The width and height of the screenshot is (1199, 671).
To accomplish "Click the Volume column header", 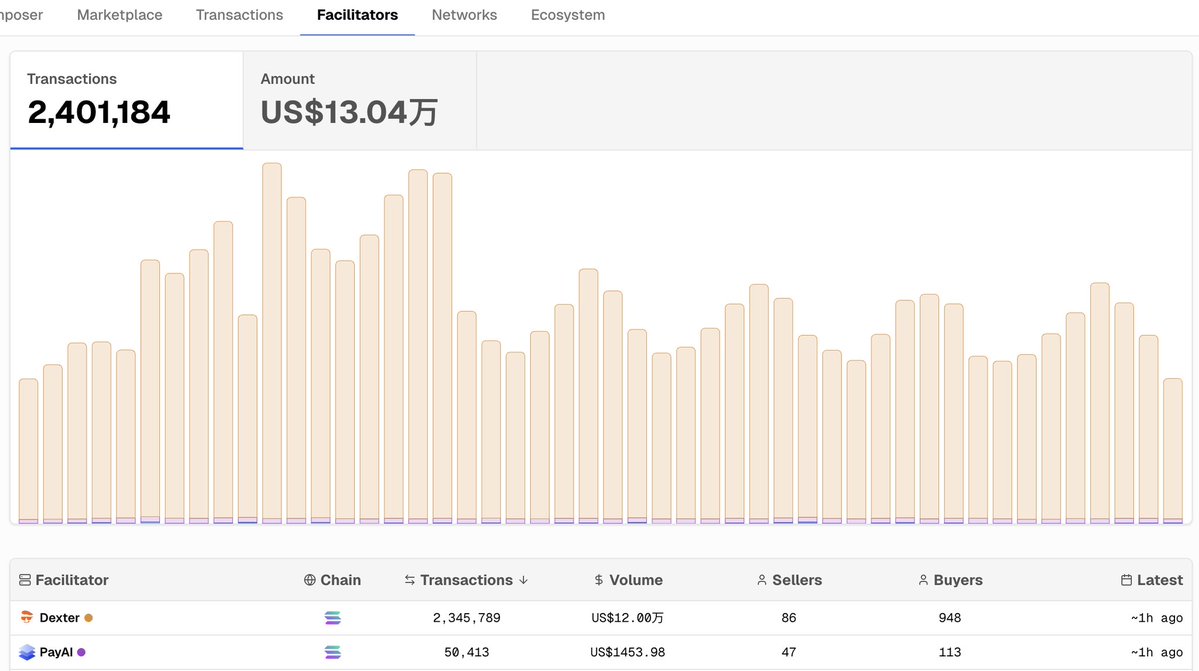I will (x=629, y=580).
